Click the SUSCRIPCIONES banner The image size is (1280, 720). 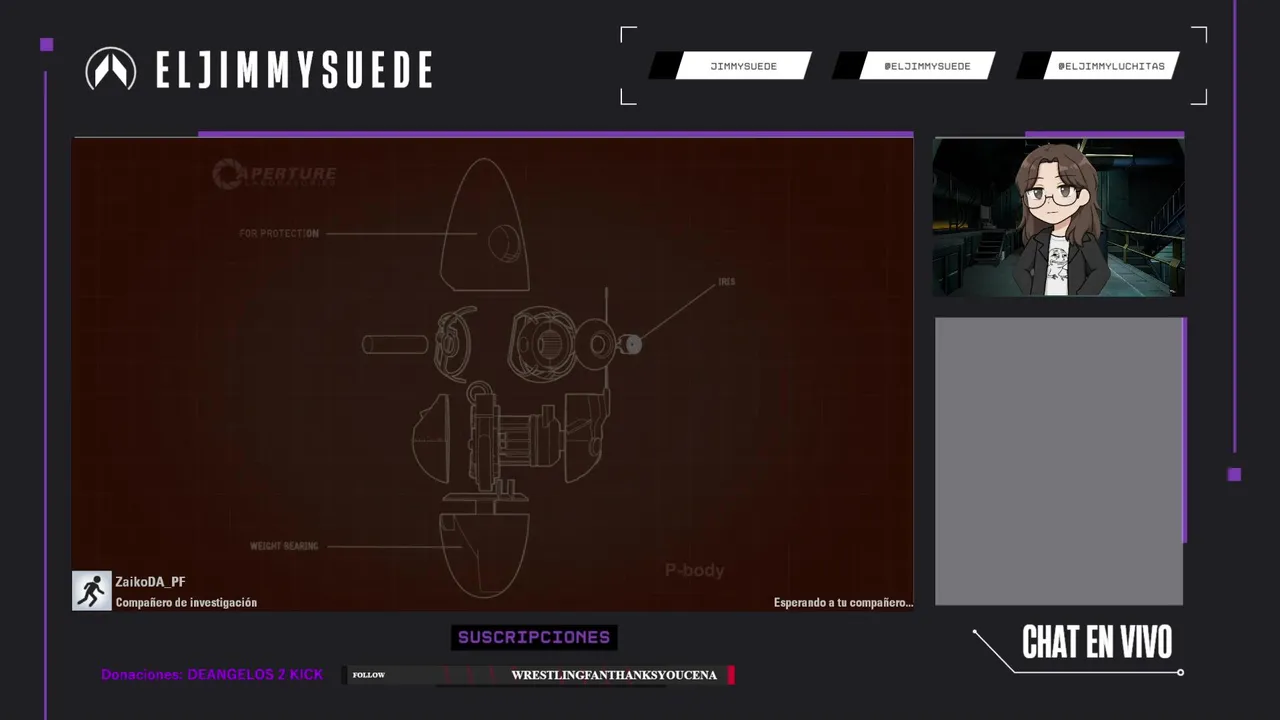click(534, 637)
